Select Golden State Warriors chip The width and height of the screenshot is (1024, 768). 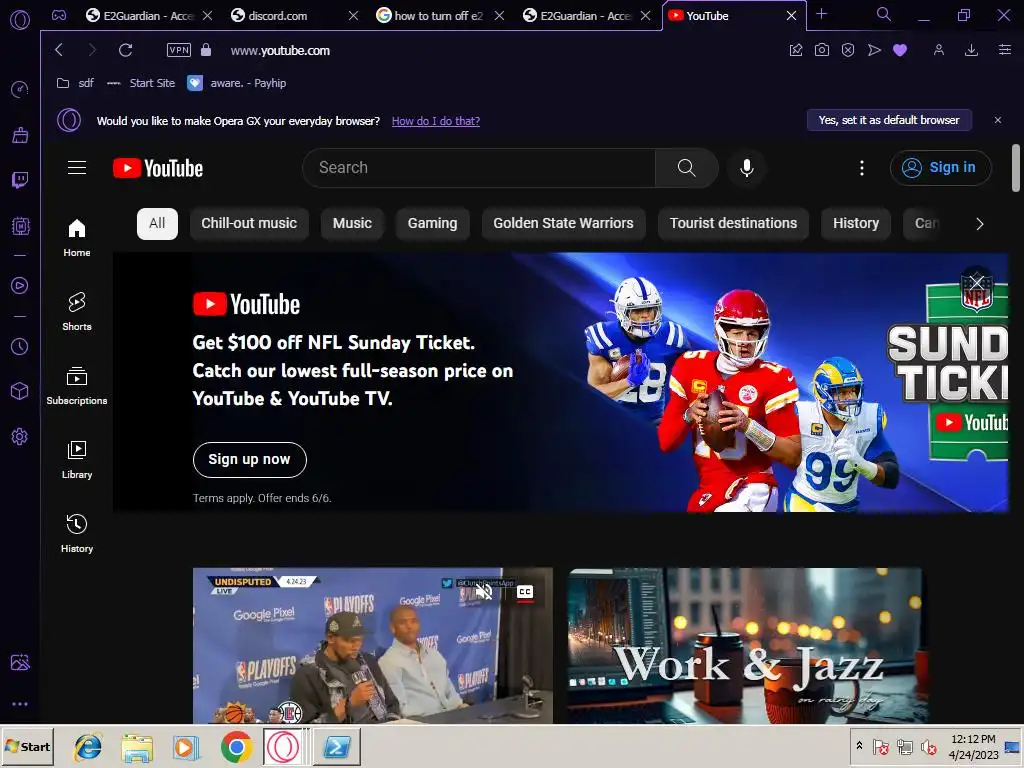pyautogui.click(x=563, y=223)
